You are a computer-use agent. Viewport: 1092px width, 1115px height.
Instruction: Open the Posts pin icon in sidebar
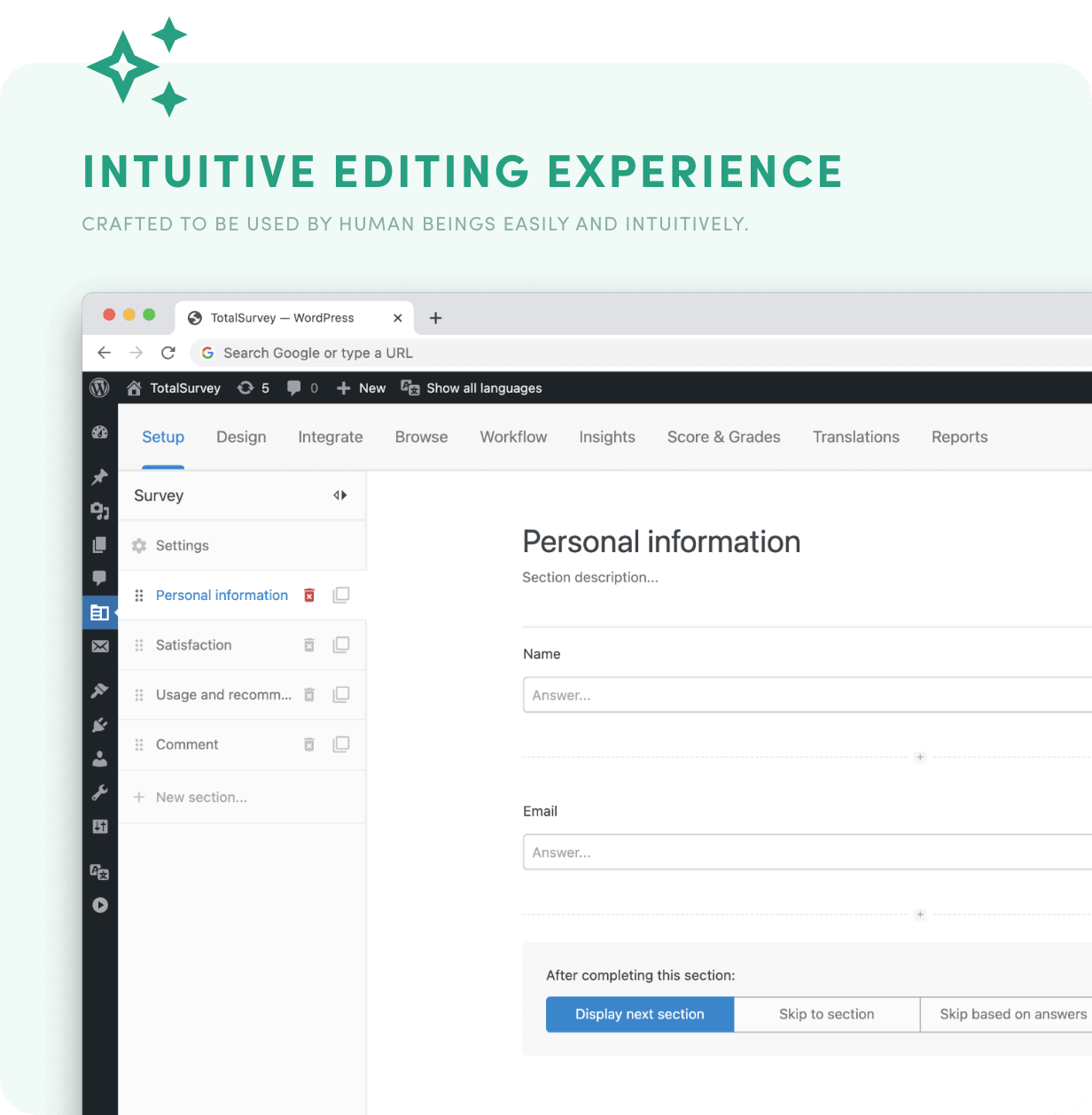[100, 477]
